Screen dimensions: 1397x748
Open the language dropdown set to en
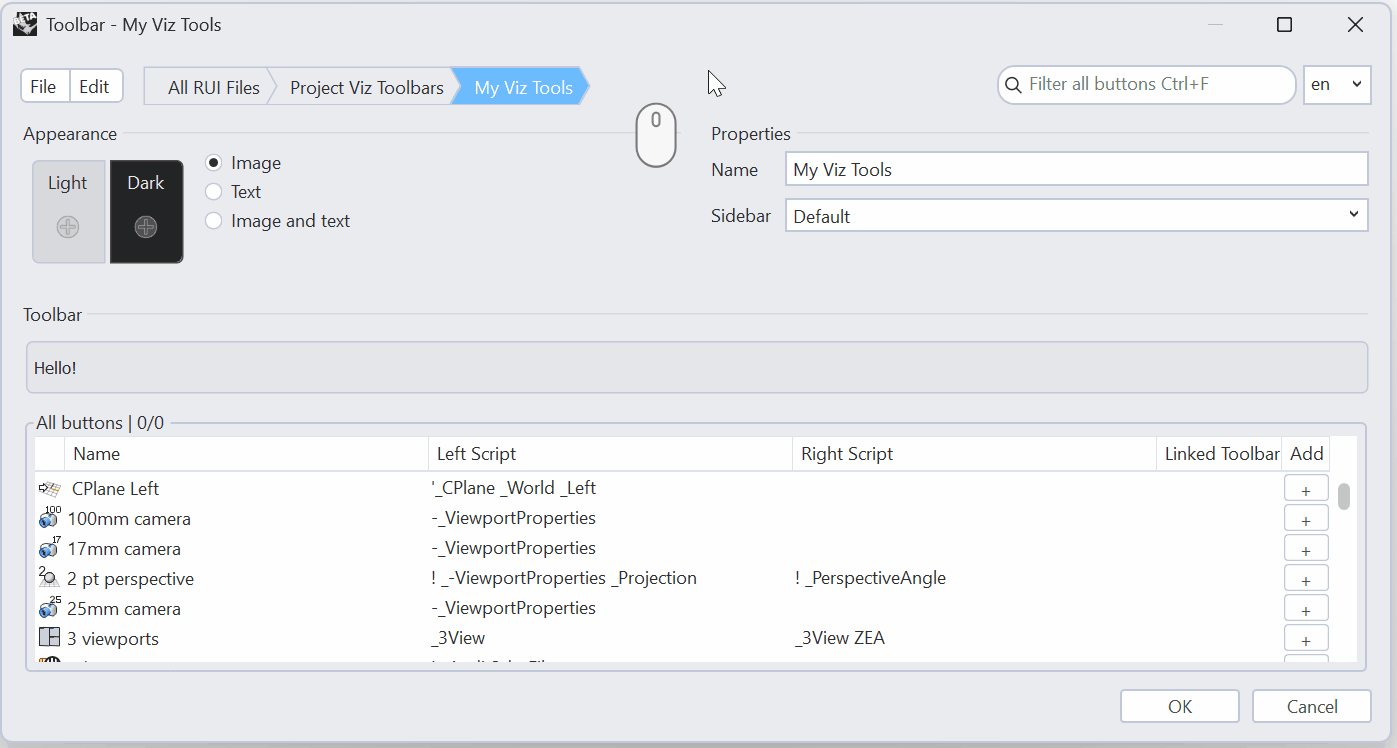pos(1337,85)
